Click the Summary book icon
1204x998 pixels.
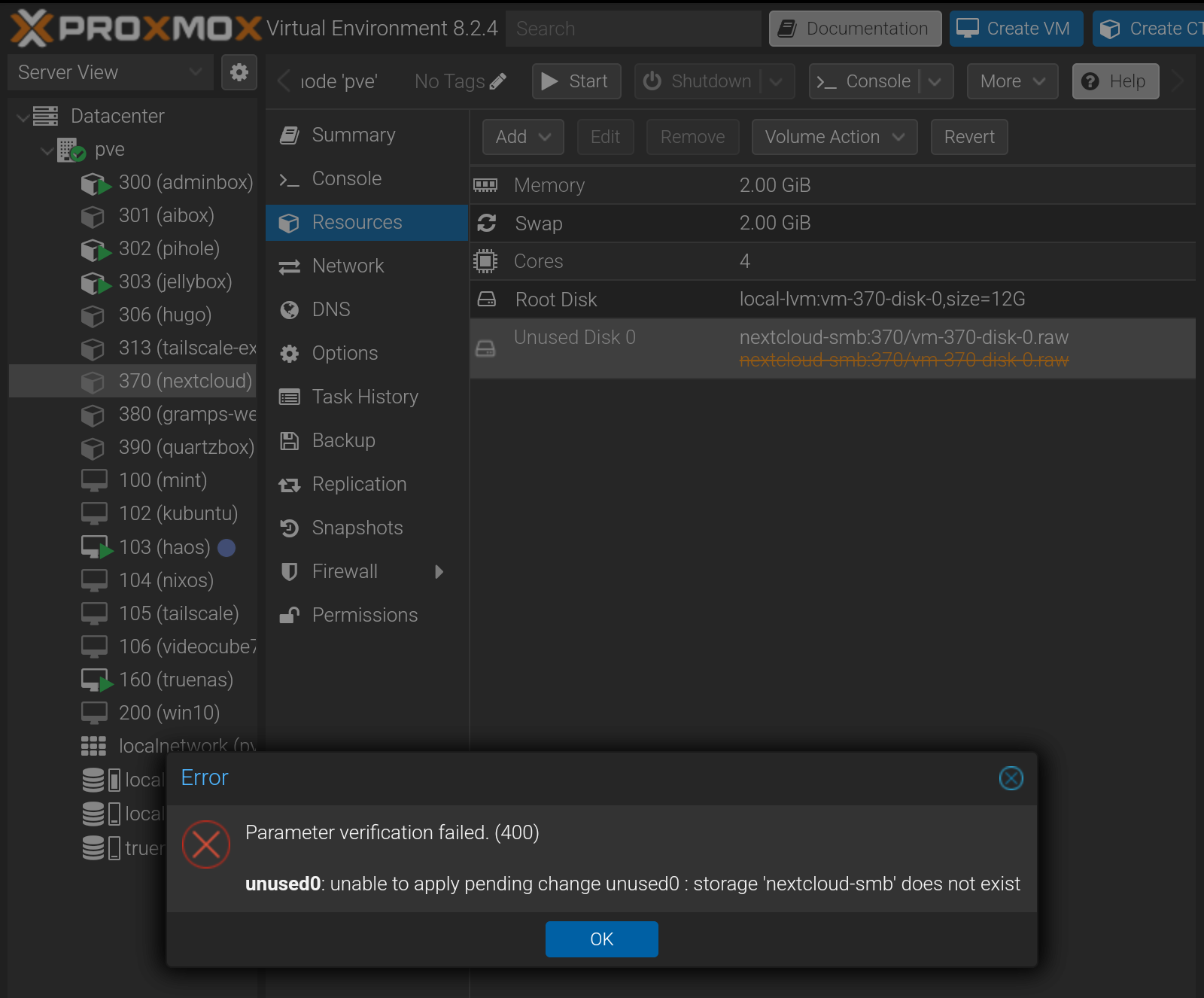click(x=290, y=135)
